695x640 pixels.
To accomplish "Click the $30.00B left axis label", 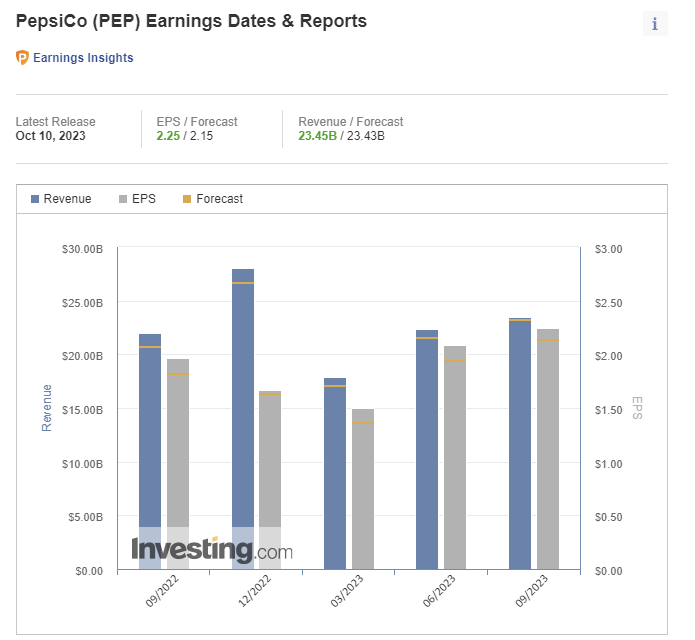I will click(82, 249).
